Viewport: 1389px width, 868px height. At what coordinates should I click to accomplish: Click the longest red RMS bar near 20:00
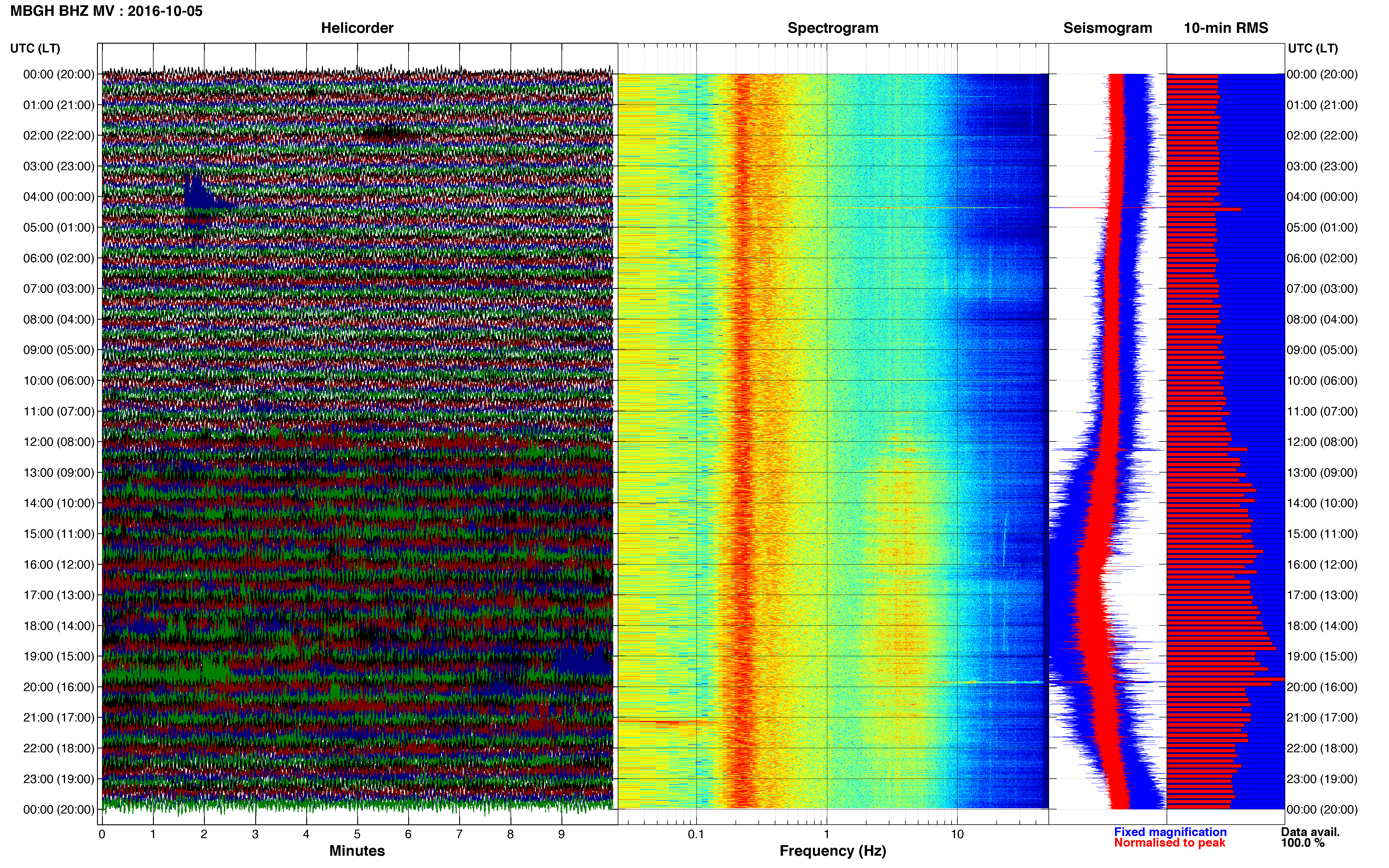coord(1225,679)
